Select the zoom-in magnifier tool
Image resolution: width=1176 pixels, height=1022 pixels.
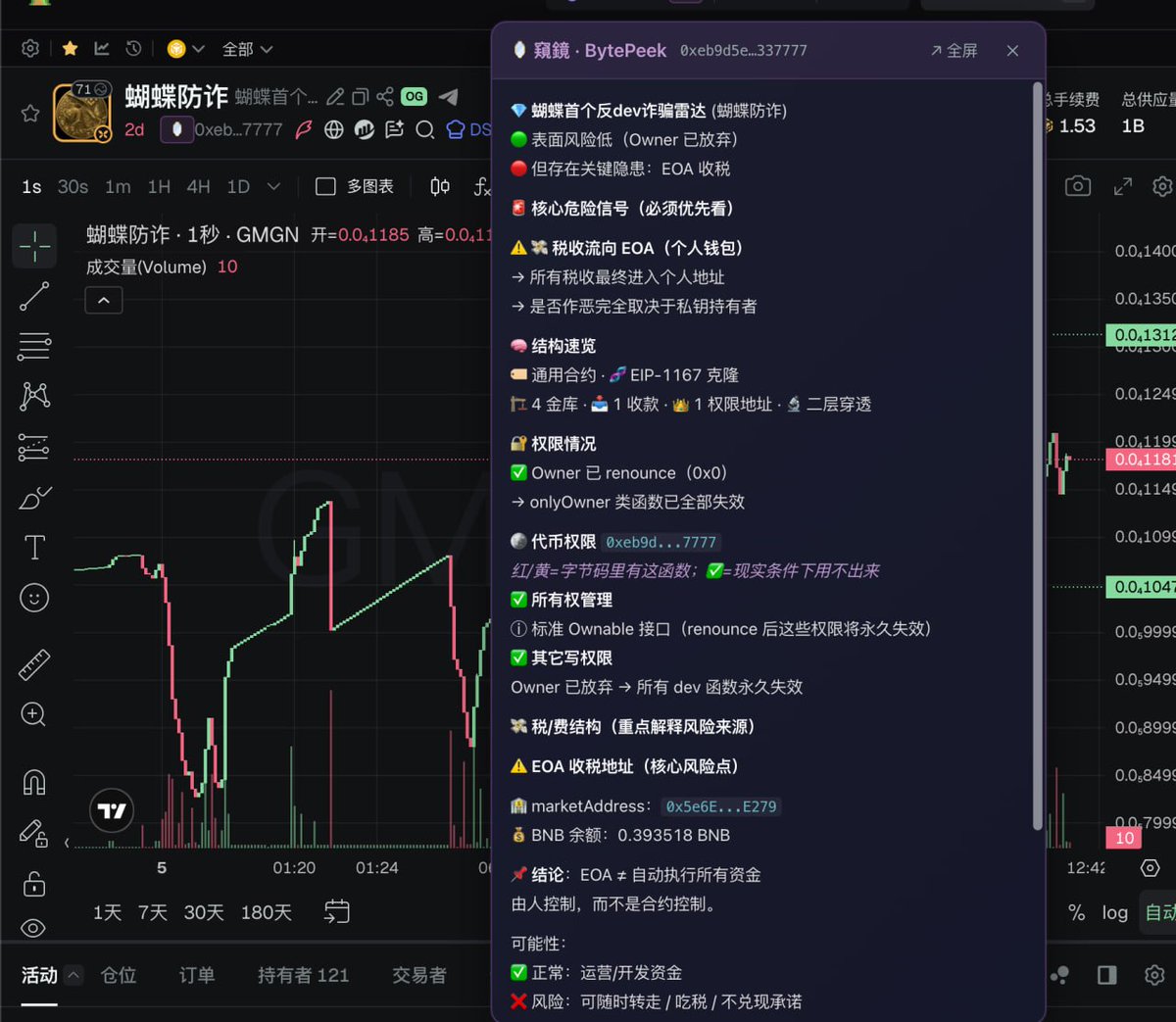point(34,714)
